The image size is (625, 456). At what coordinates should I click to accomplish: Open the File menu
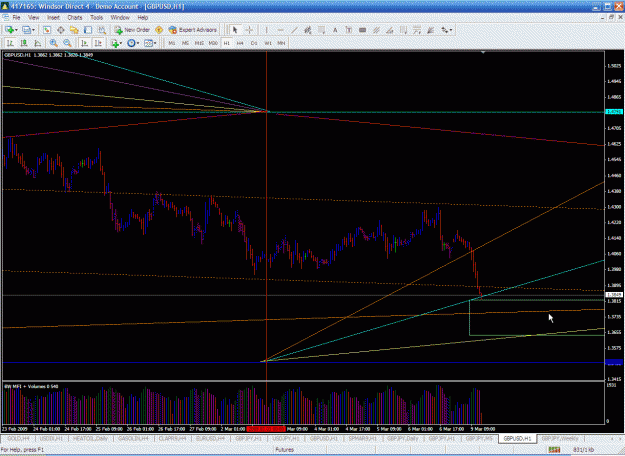[x=16, y=18]
